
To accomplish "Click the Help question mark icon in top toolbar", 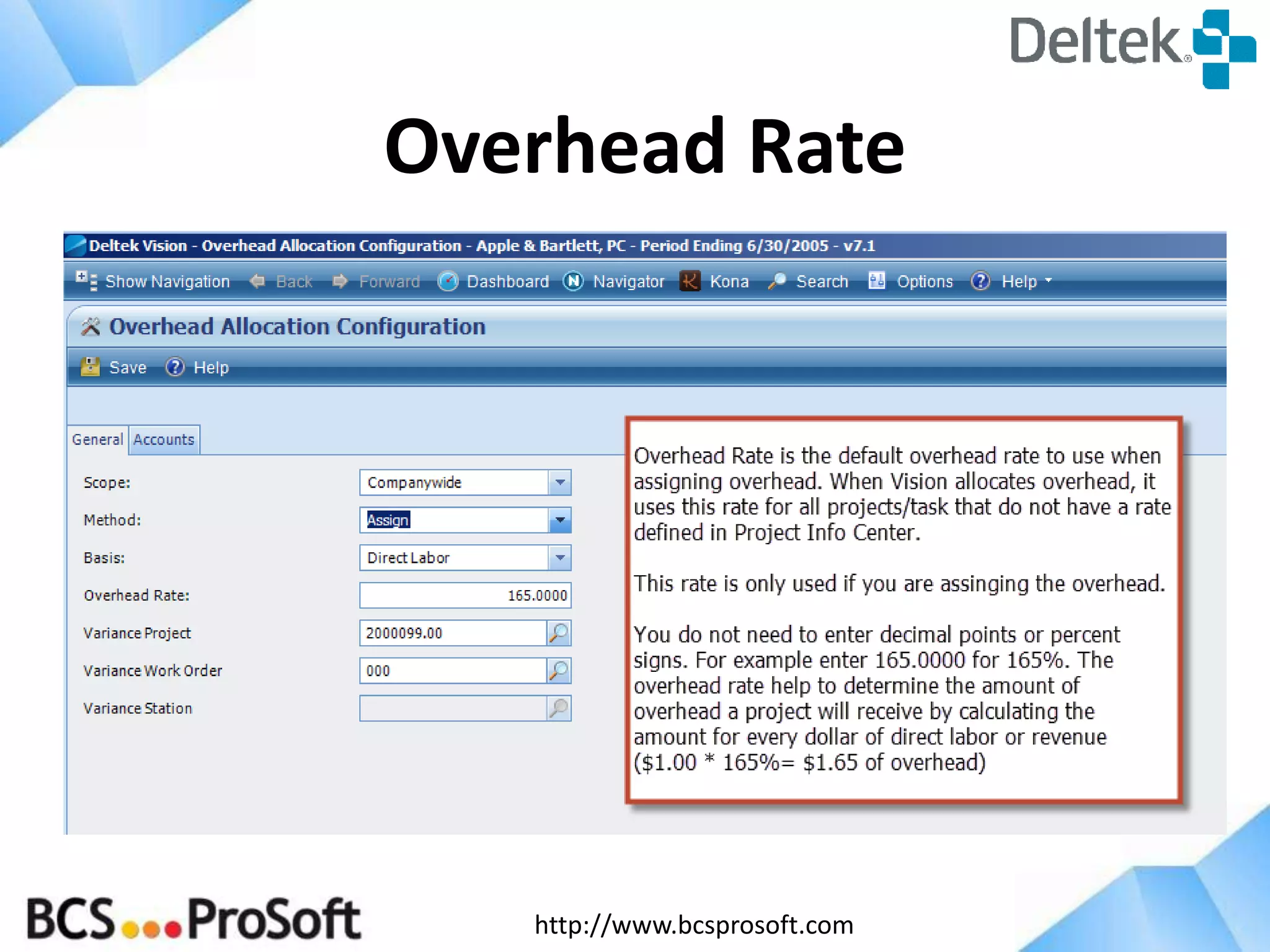I will pyautogui.click(x=980, y=281).
